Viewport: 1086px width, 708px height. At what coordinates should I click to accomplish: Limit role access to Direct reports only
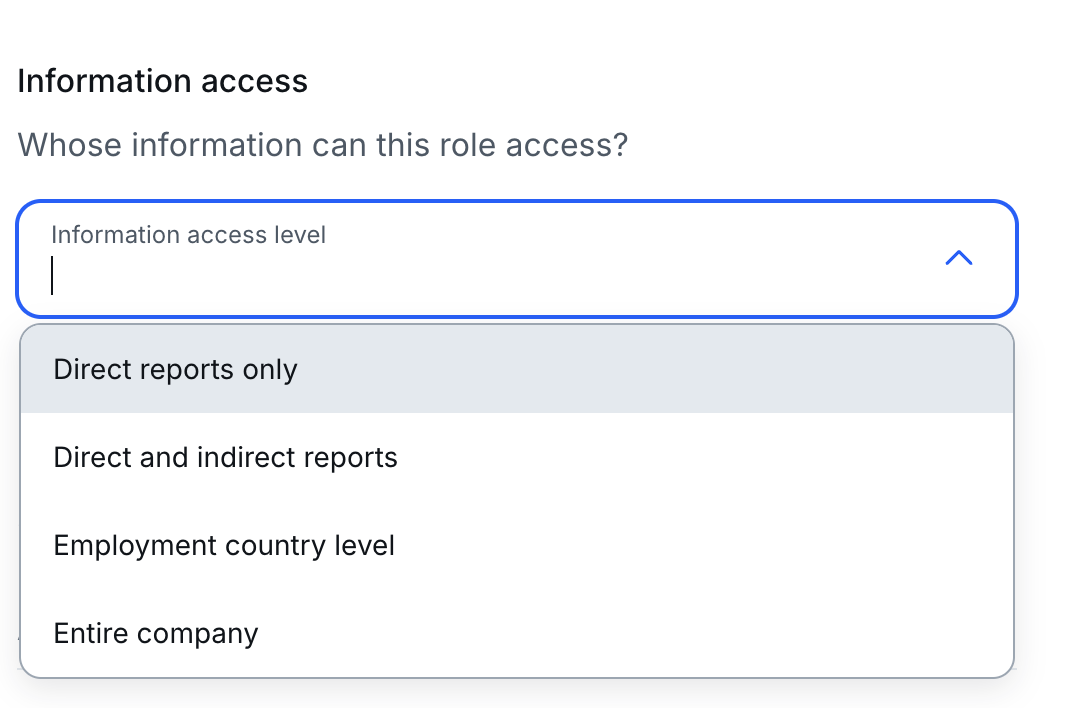pos(517,369)
